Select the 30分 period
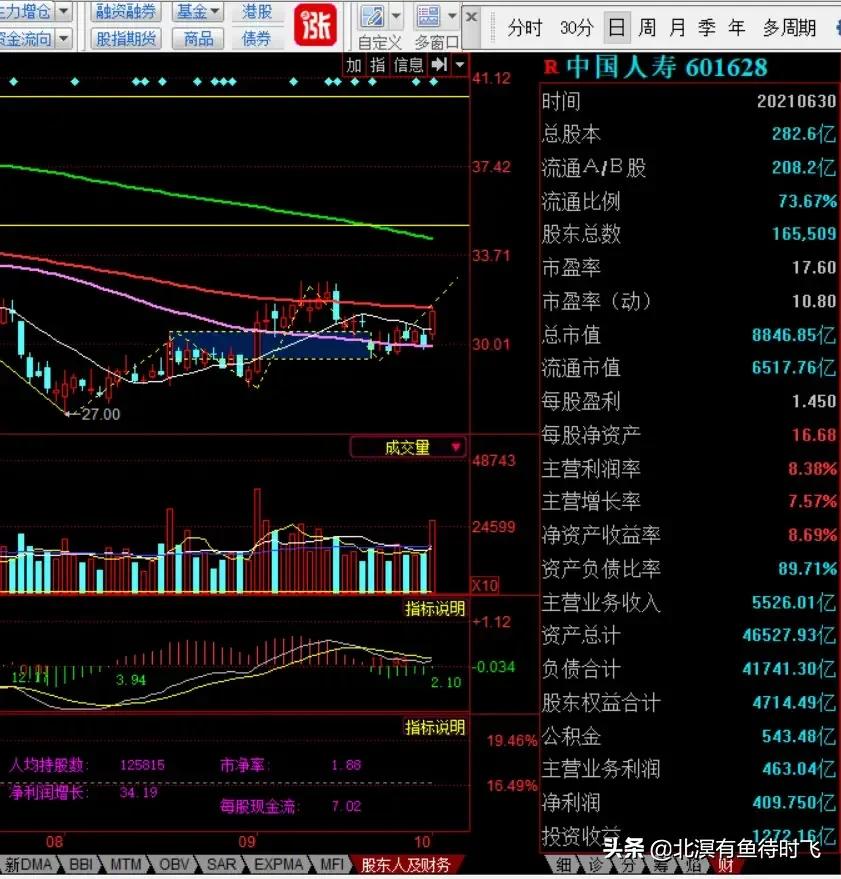The image size is (841, 879). pyautogui.click(x=576, y=27)
